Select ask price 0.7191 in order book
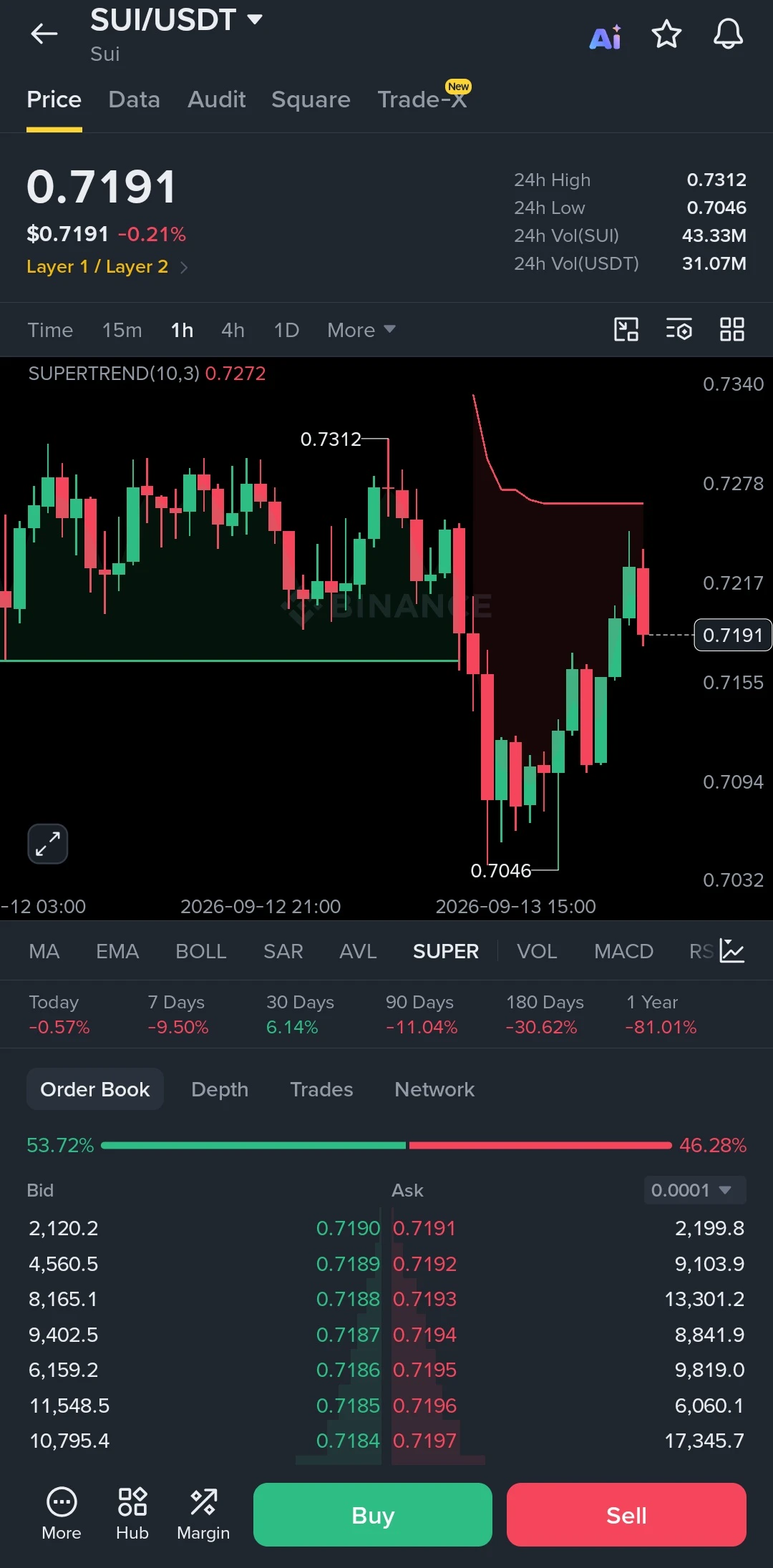The width and height of the screenshot is (773, 1568). (x=424, y=1228)
